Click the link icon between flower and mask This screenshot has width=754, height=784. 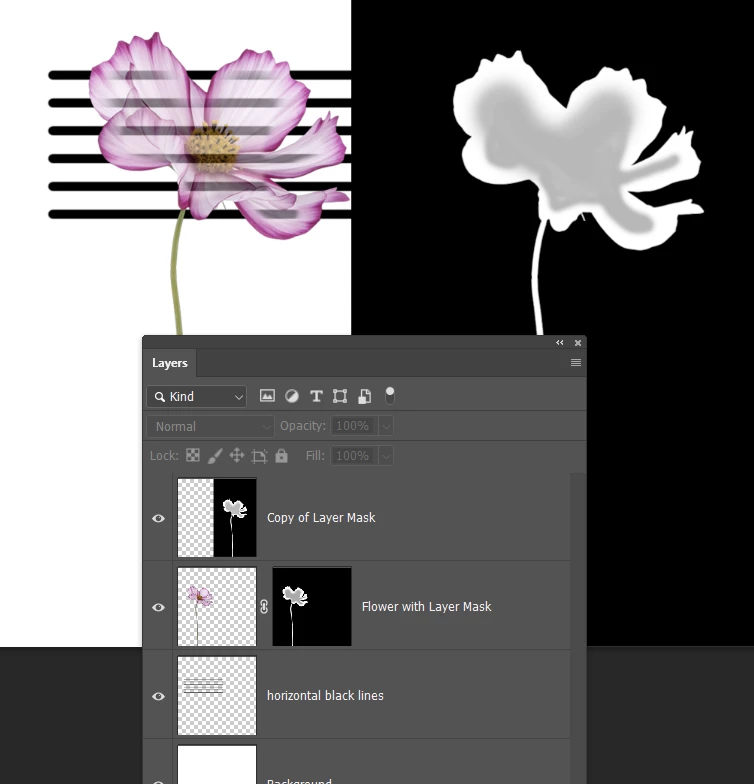coord(264,606)
